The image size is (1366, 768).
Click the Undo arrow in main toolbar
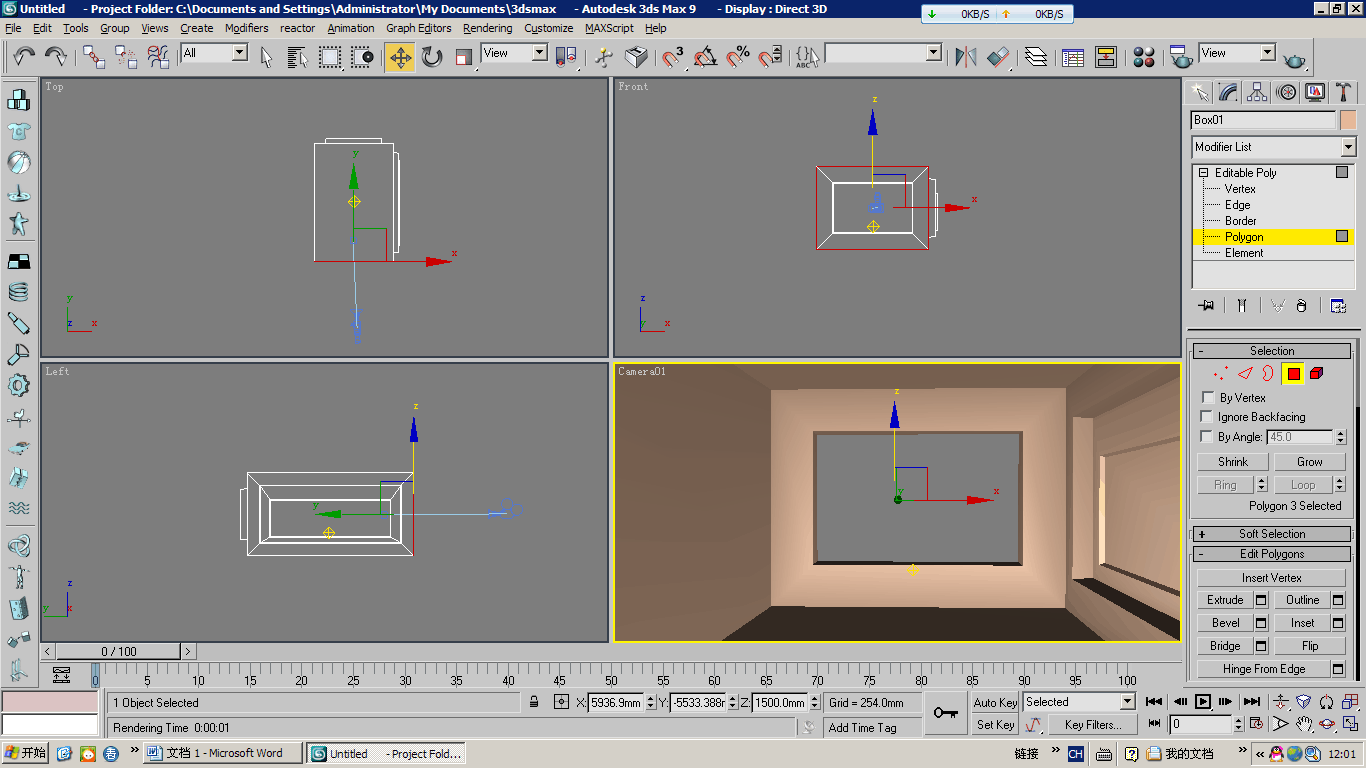click(24, 56)
